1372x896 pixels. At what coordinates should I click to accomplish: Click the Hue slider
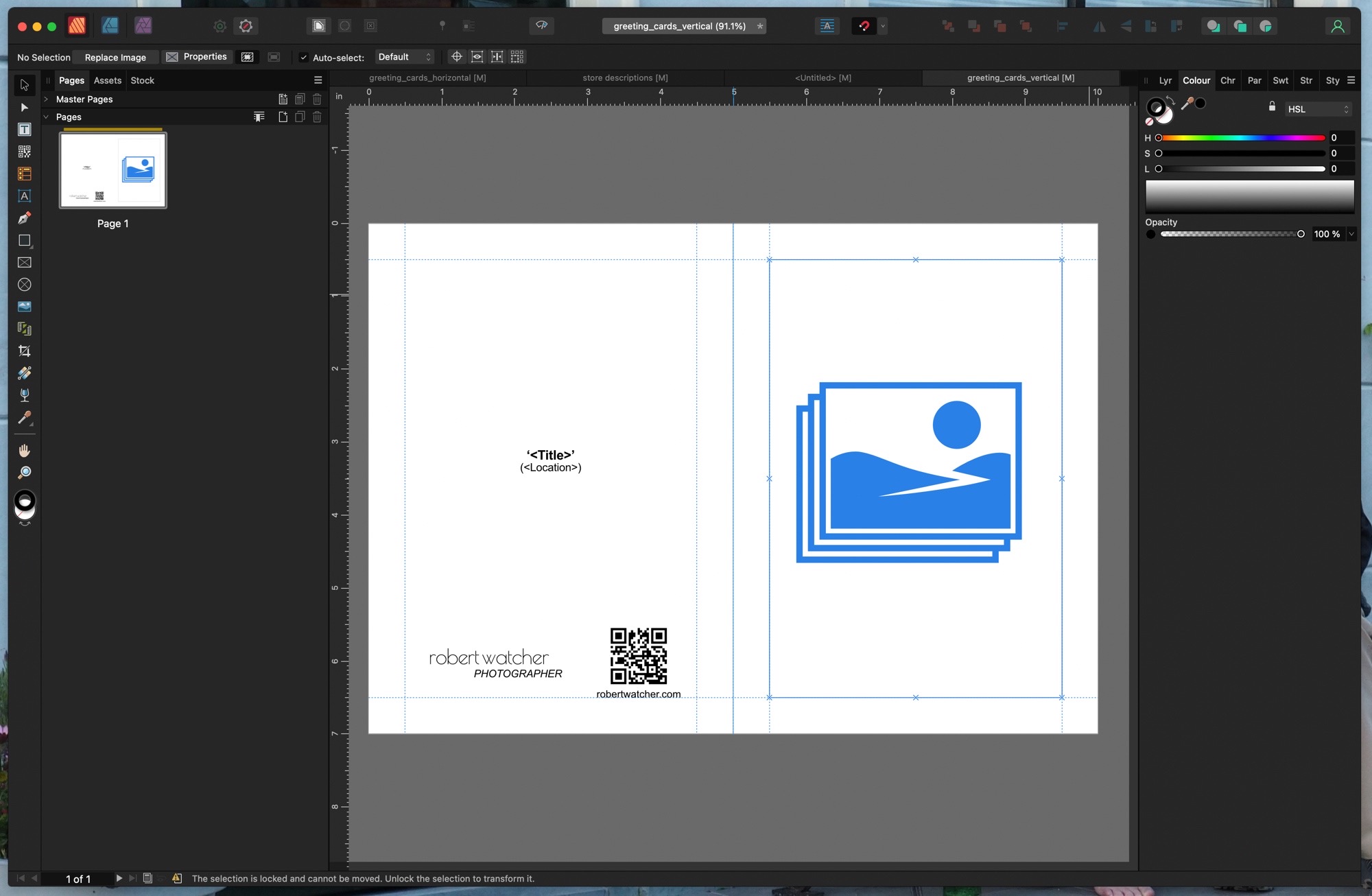(x=1242, y=138)
